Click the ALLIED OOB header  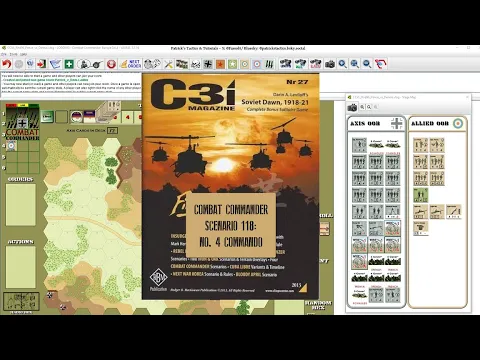point(430,124)
